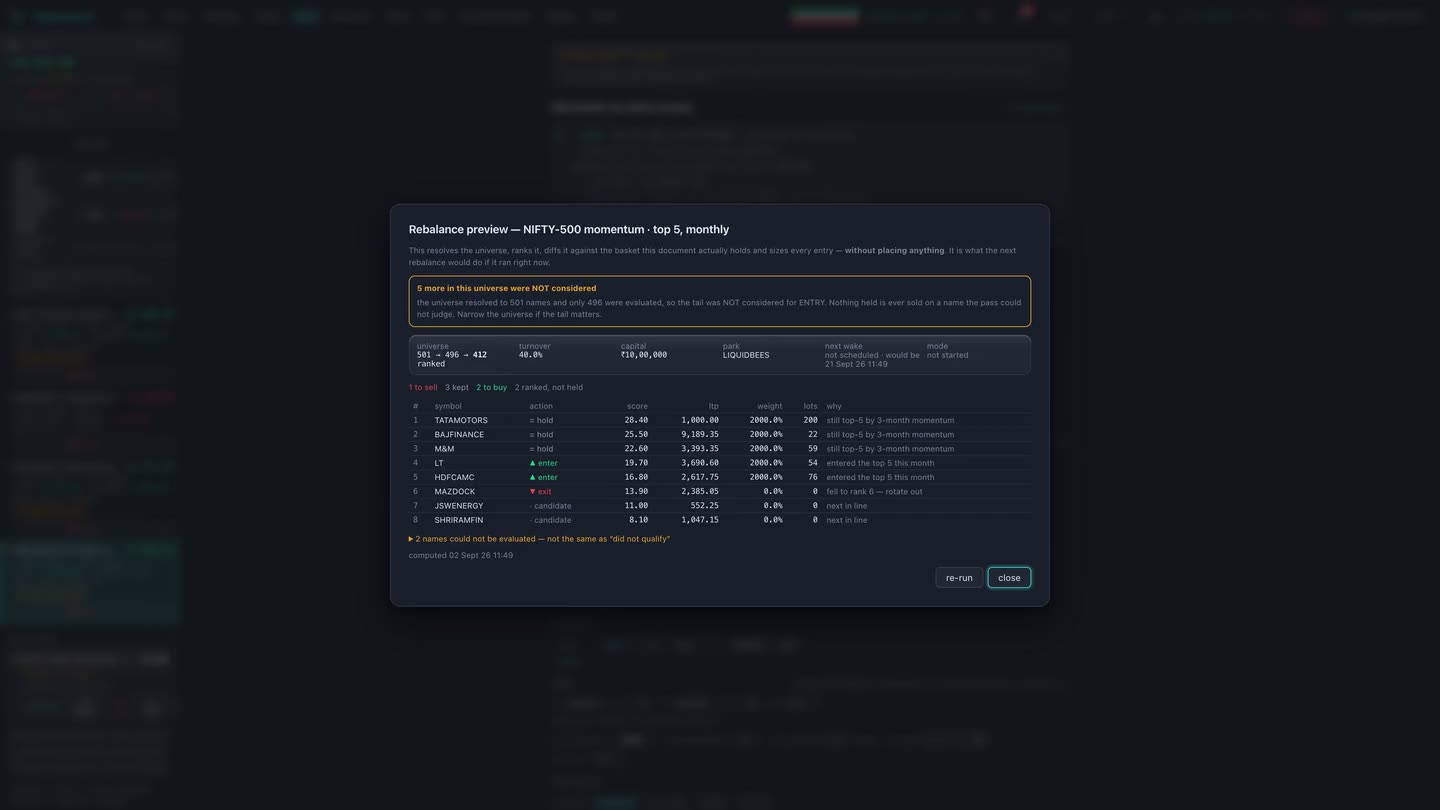Expand the '2 names could not be evaluated' details
Screen dimensions: 1440x810
coord(539,539)
